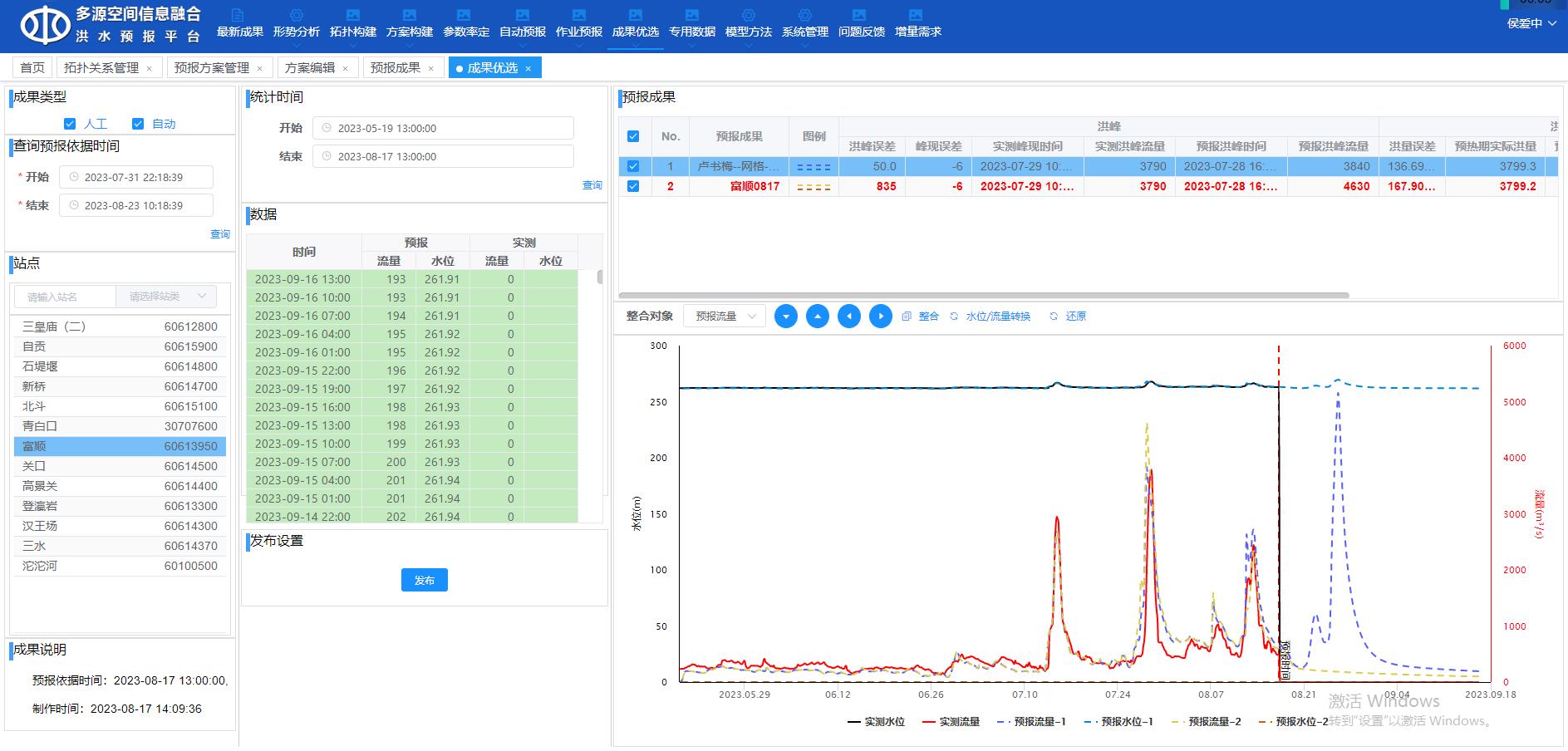Toggle 预报水位-1 legend series
Image resolution: width=1568 pixels, height=751 pixels.
tap(1118, 722)
